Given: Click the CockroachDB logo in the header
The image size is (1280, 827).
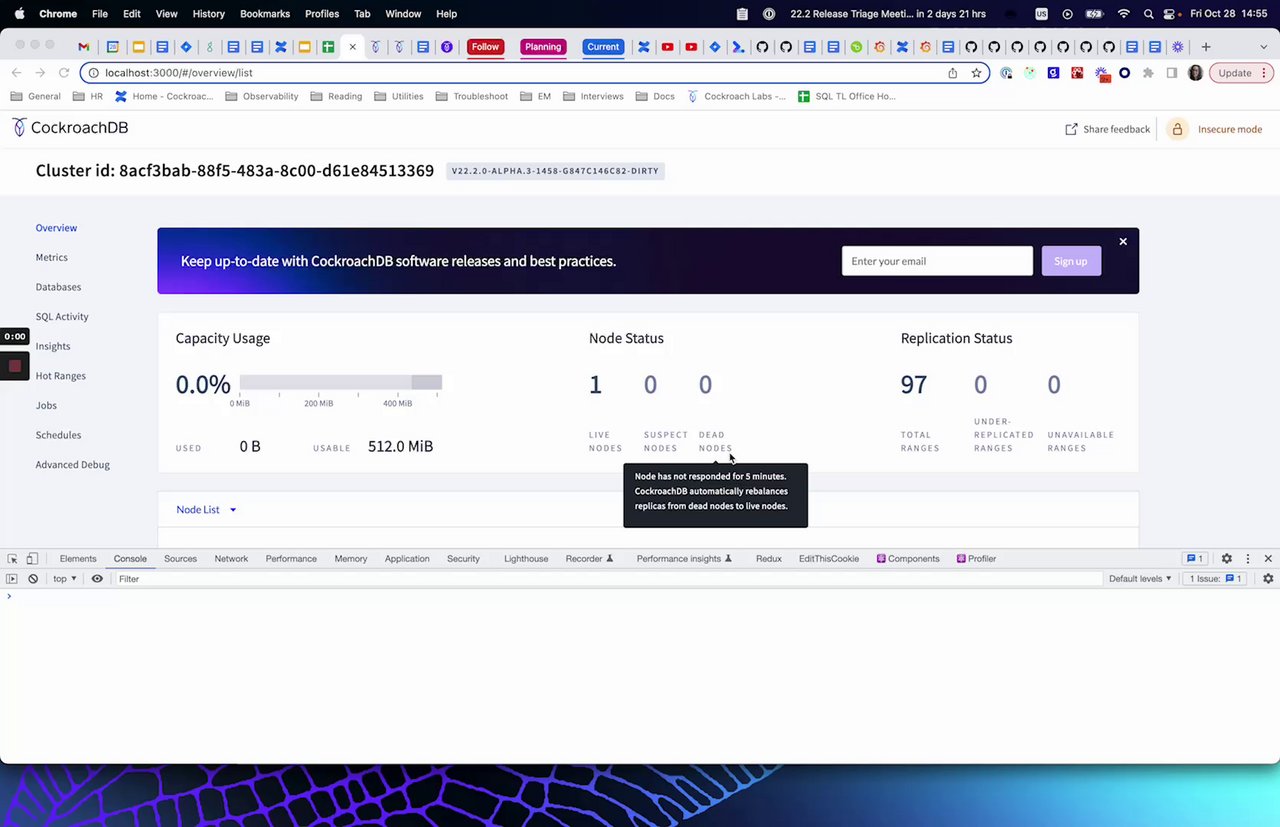Looking at the screenshot, I should point(70,128).
